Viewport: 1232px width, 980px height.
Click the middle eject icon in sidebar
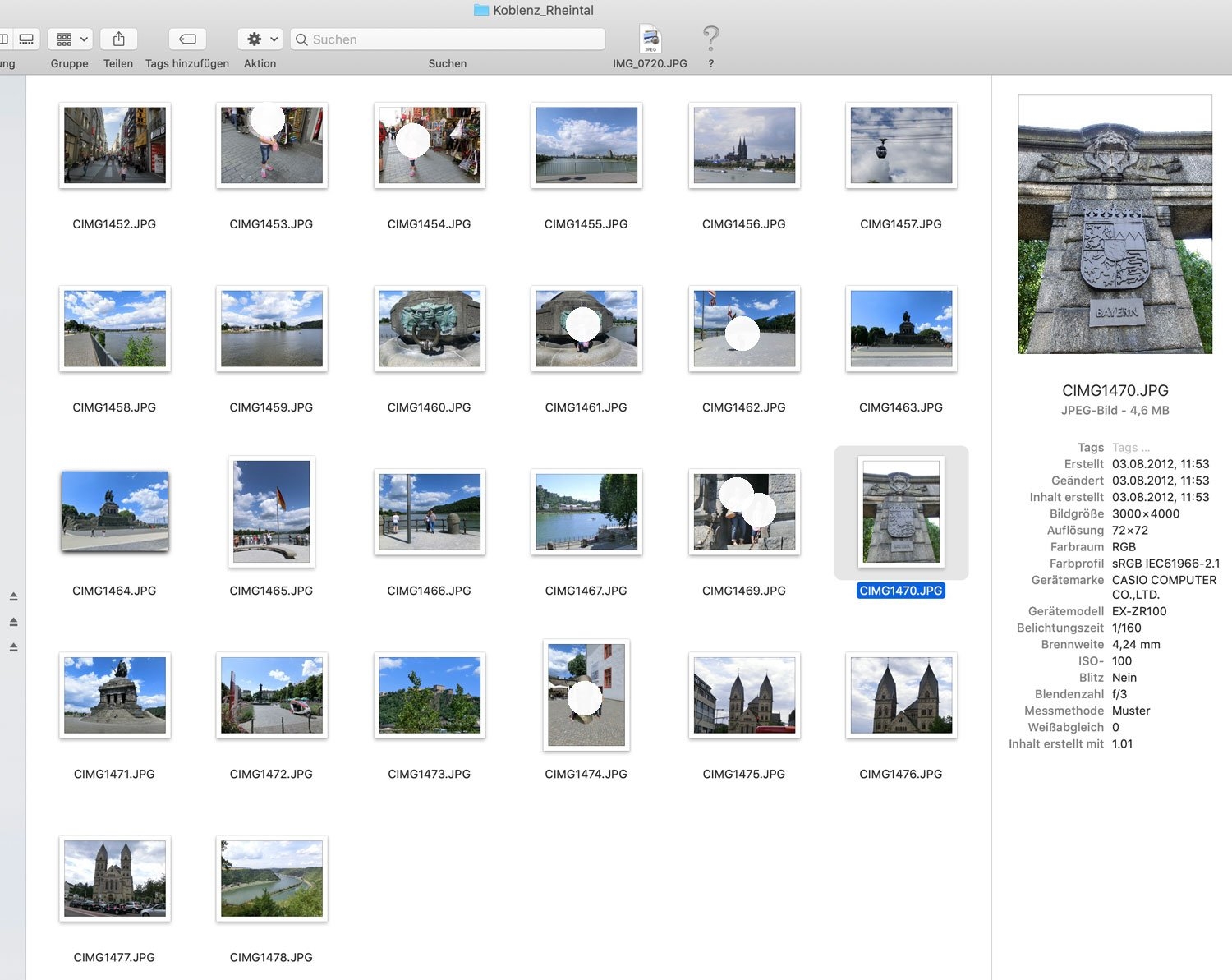click(x=13, y=622)
